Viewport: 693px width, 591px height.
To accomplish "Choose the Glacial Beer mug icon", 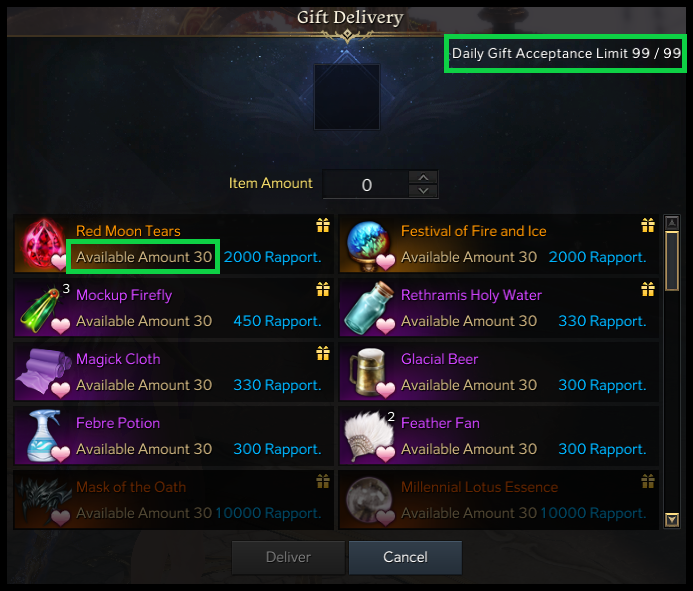I will click(x=369, y=372).
